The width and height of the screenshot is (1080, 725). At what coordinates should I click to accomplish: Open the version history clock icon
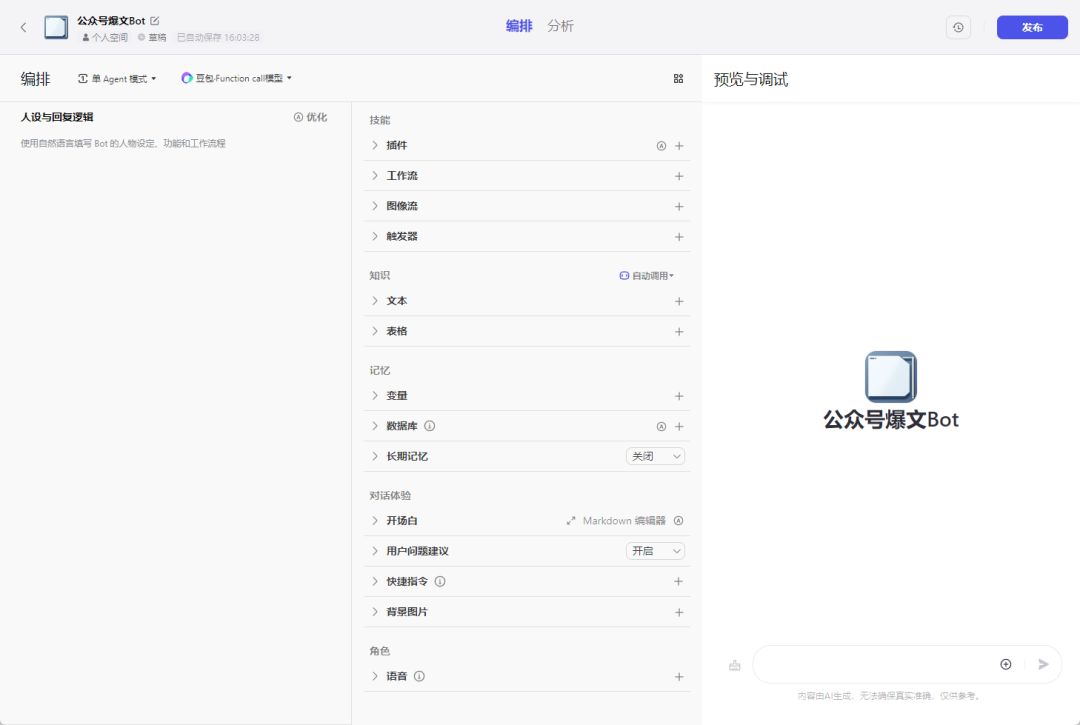pyautogui.click(x=958, y=28)
